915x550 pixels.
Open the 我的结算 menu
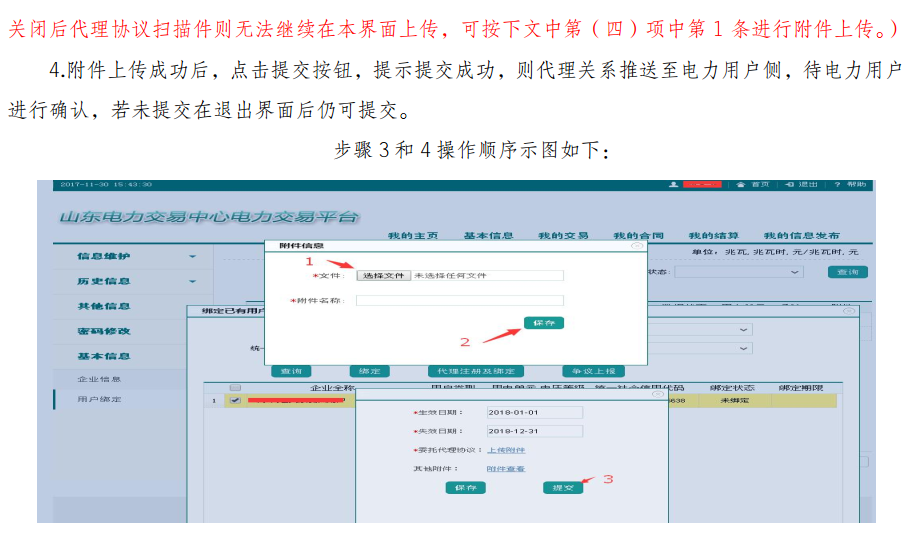tap(713, 235)
